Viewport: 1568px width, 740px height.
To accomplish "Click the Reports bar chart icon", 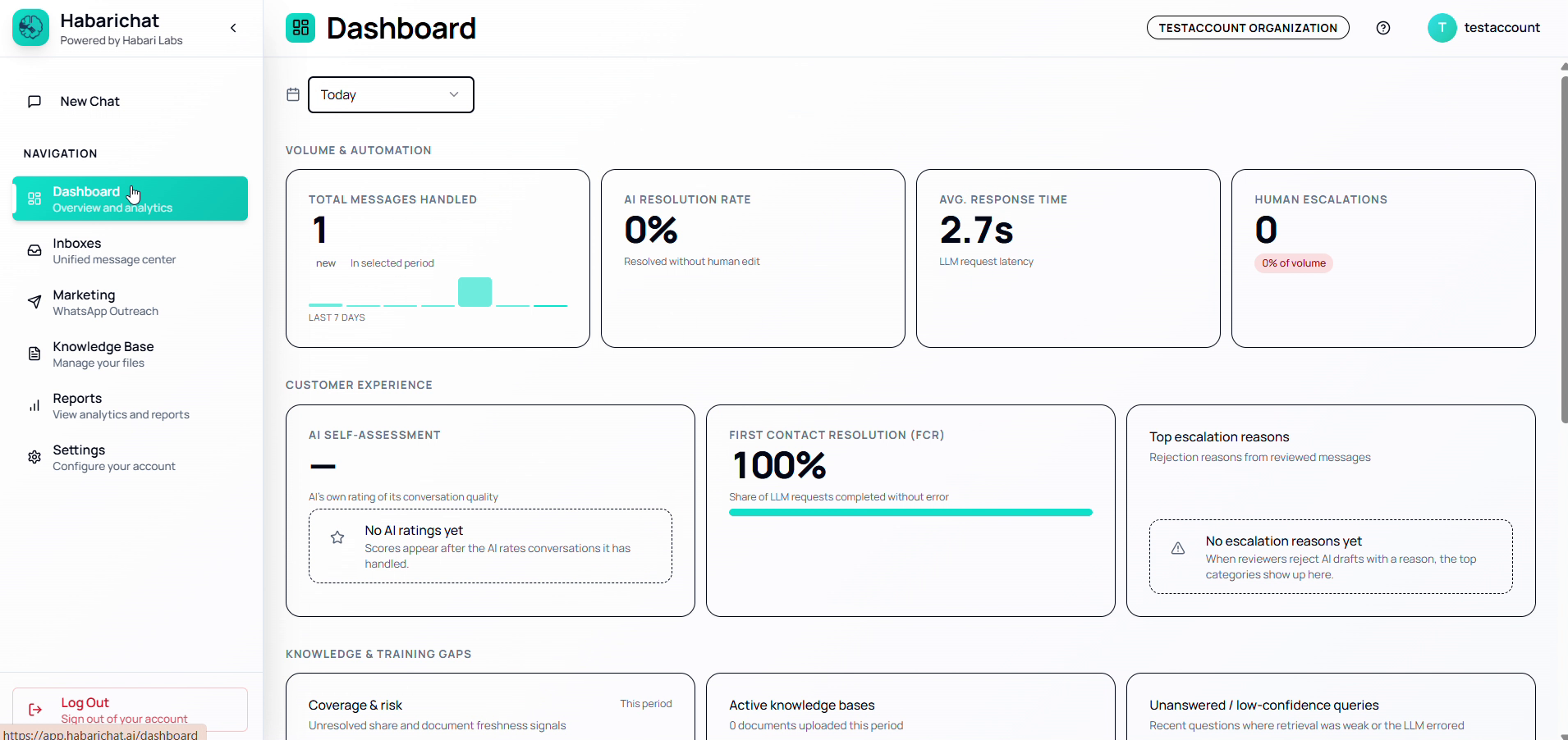I will pyautogui.click(x=34, y=405).
